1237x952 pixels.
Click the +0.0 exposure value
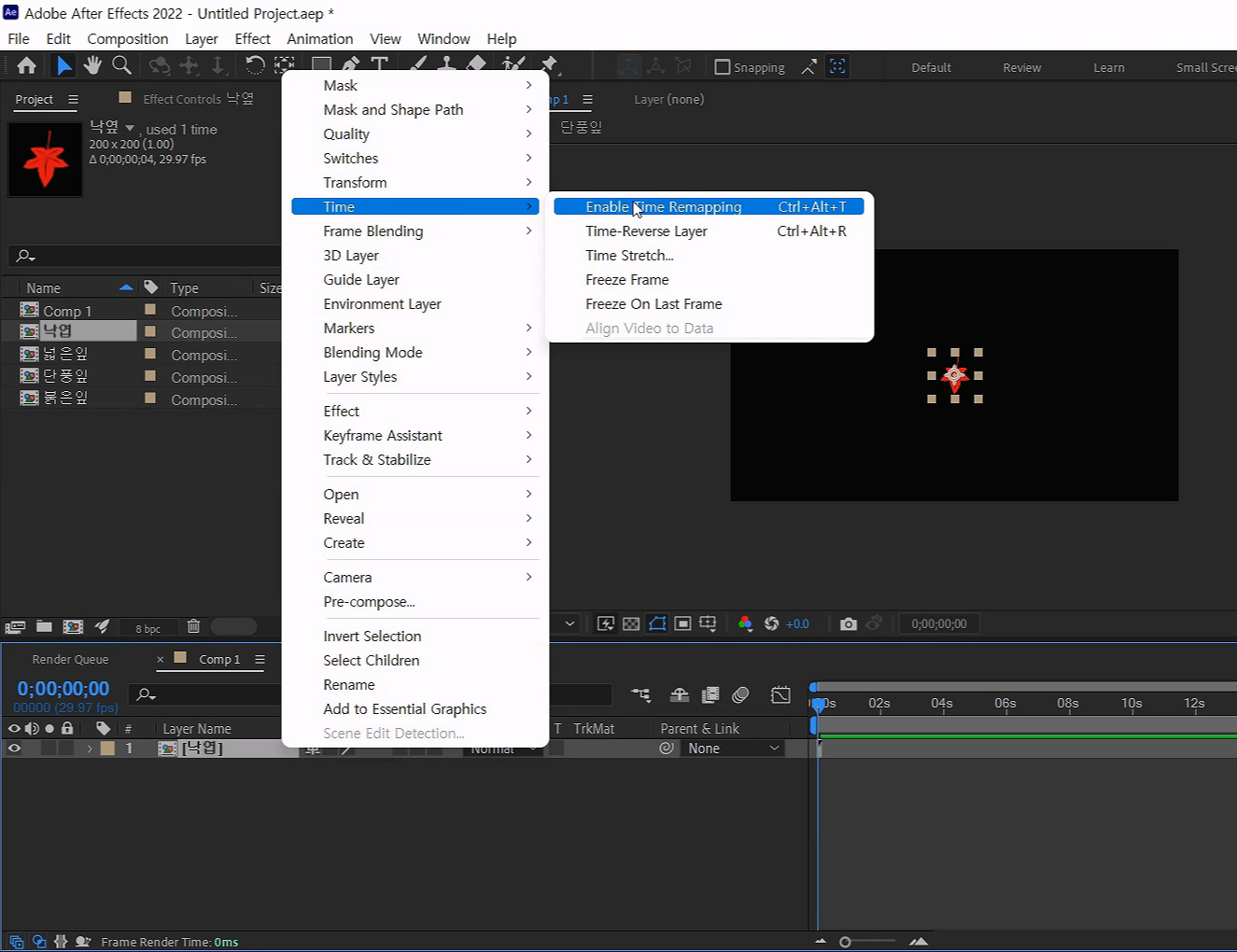point(797,623)
